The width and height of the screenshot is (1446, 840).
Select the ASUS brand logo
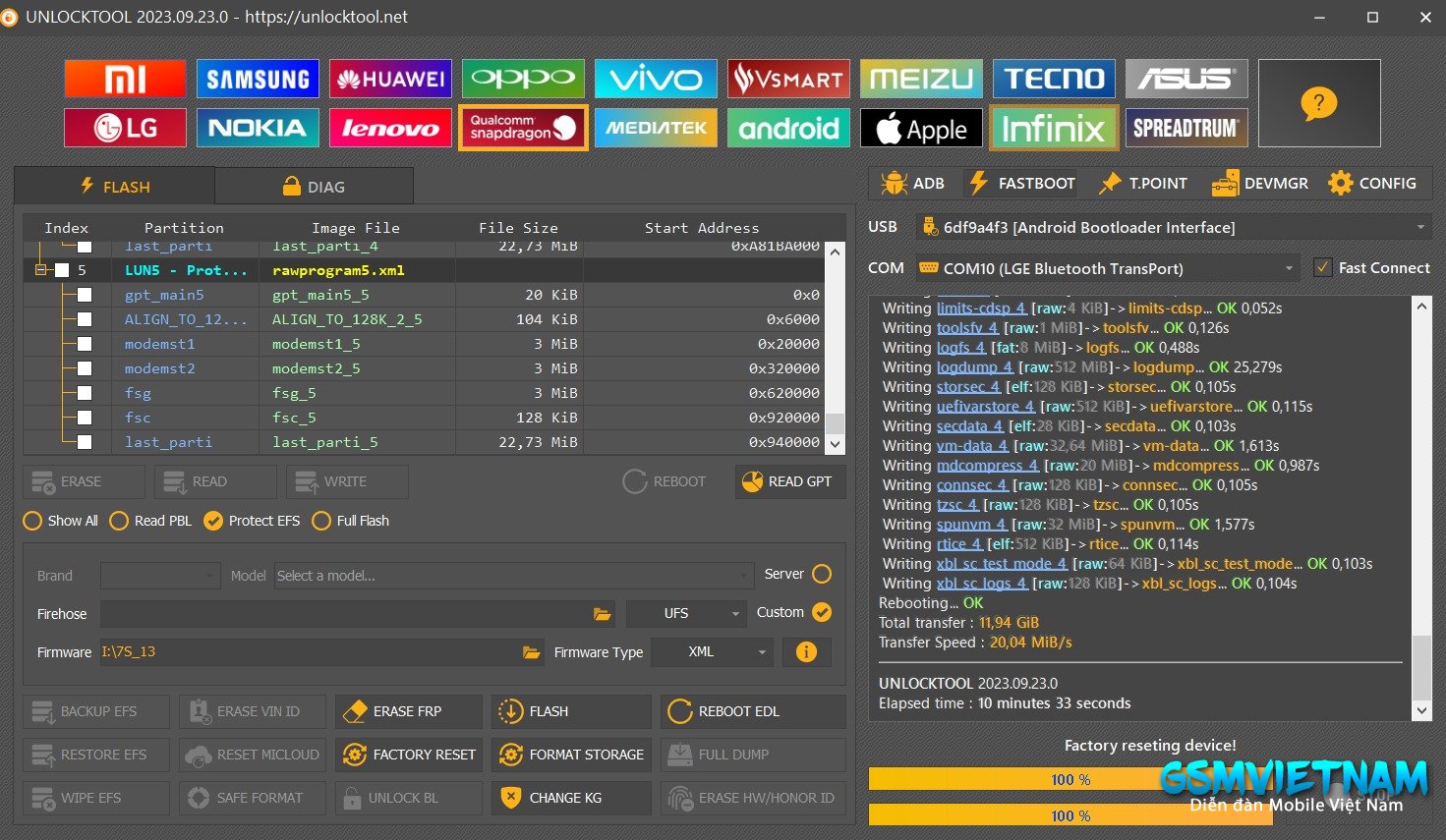[1186, 79]
